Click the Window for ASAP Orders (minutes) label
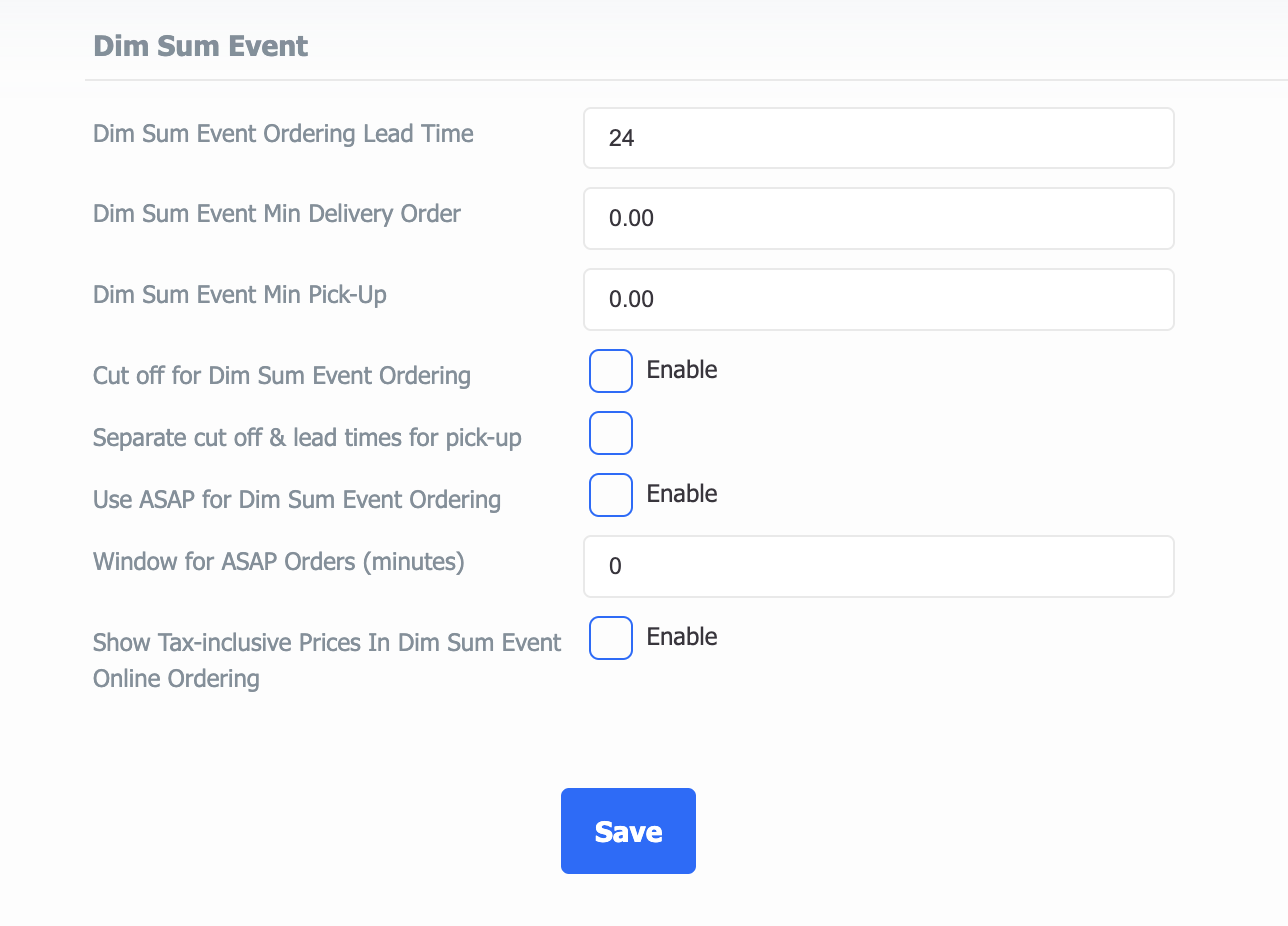This screenshot has width=1288, height=926. tap(279, 561)
